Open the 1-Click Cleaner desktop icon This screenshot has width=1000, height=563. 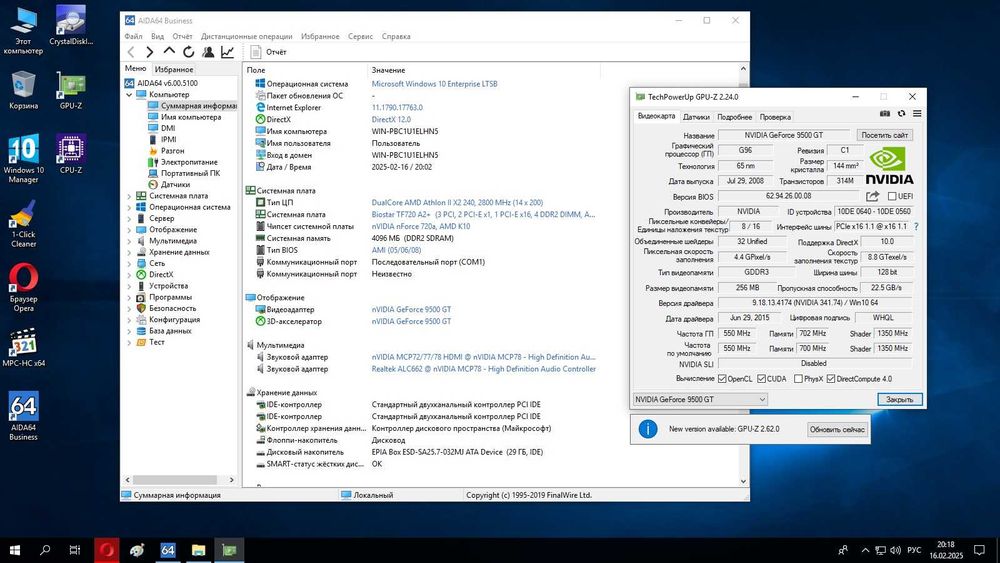pos(24,224)
